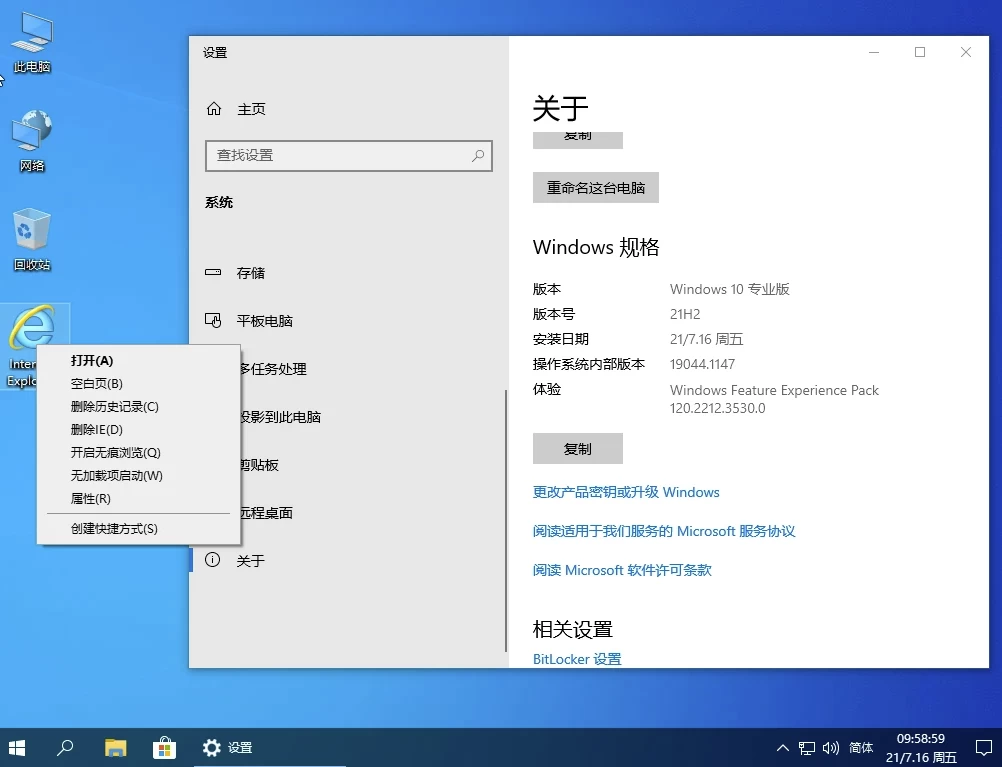Click 复制 button under Windows 规格
Image resolution: width=1002 pixels, height=767 pixels.
click(x=577, y=449)
